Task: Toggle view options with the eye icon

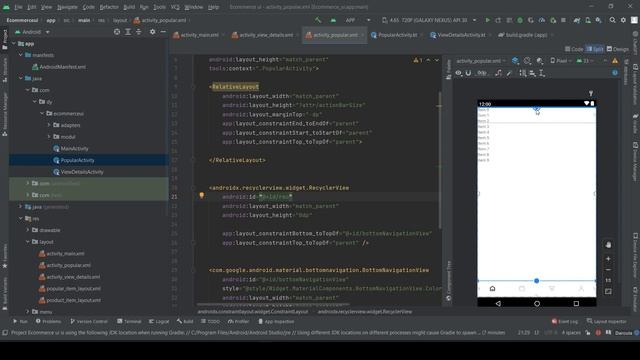Action: pyautogui.click(x=458, y=73)
